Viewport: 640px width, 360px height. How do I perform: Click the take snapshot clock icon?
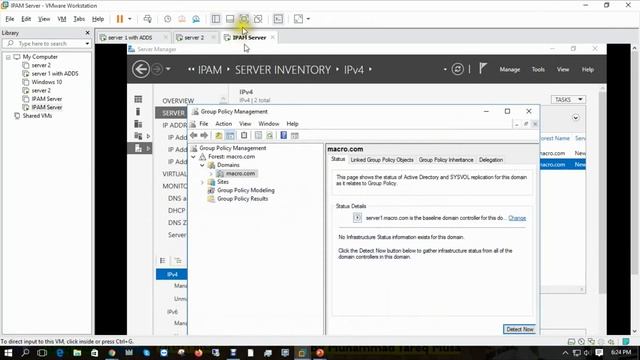point(167,19)
